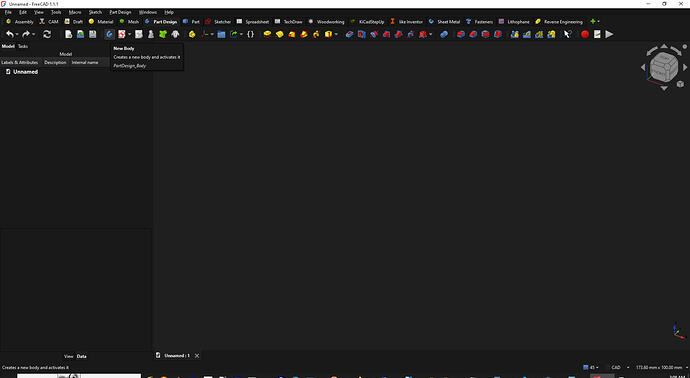Click the Undo arrow icon
Image resolution: width=690 pixels, height=378 pixels.
pos(10,34)
